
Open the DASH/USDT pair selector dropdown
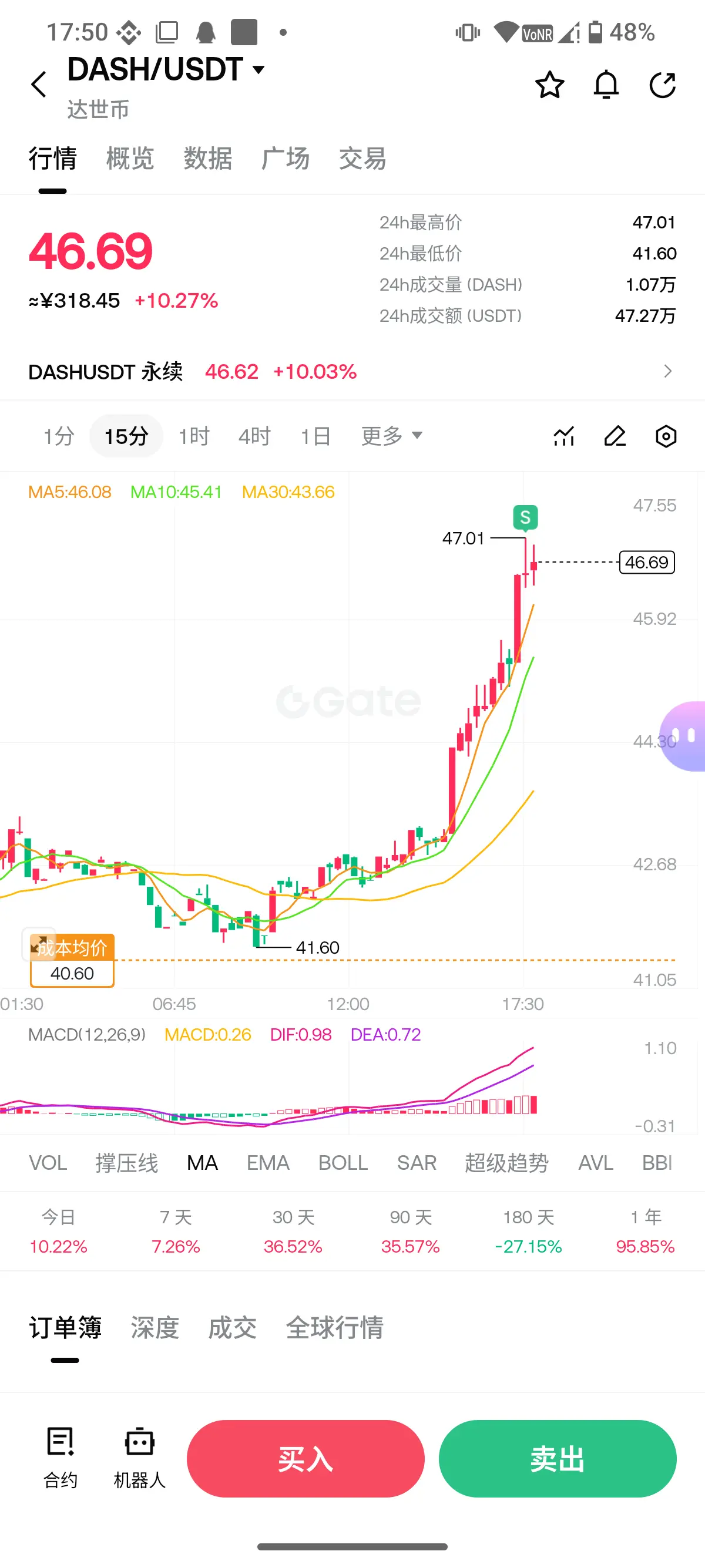166,69
